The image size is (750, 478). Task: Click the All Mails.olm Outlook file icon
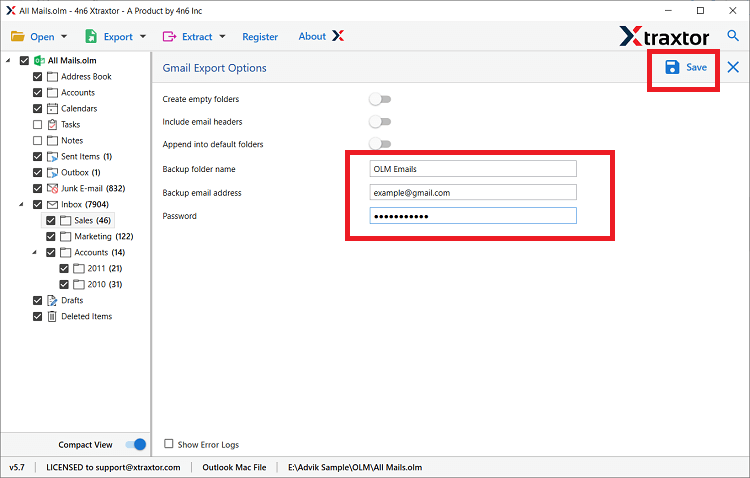(x=39, y=61)
